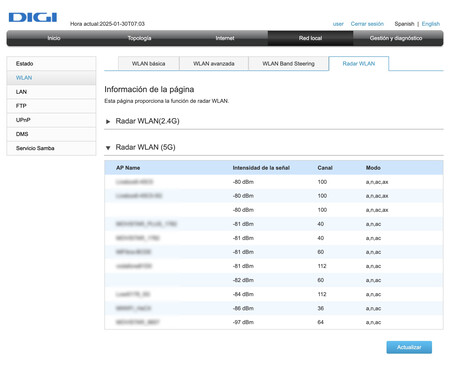The image size is (450, 373).
Task: Open the Inicio menu
Action: pos(54,38)
